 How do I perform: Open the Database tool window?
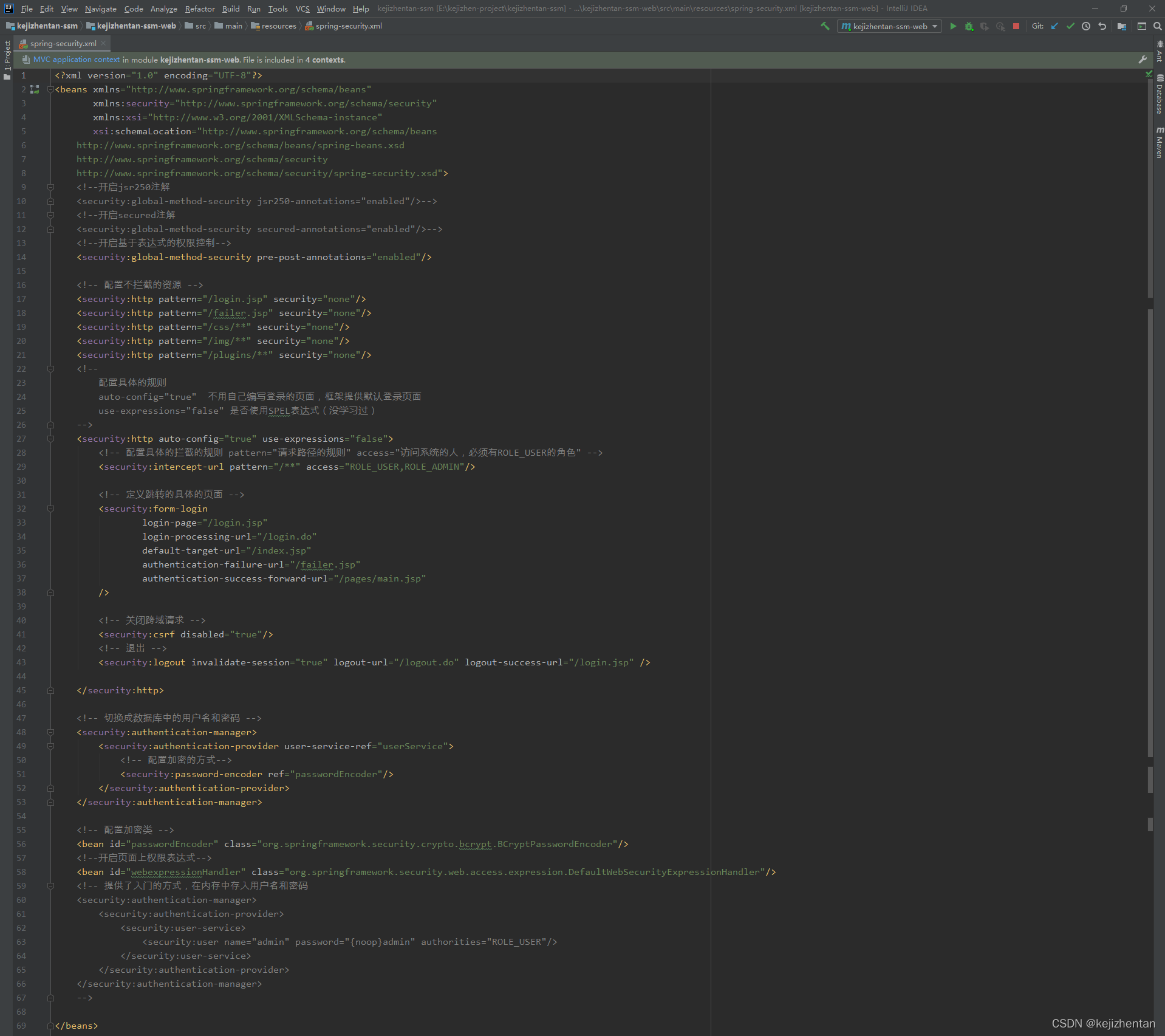click(1159, 94)
